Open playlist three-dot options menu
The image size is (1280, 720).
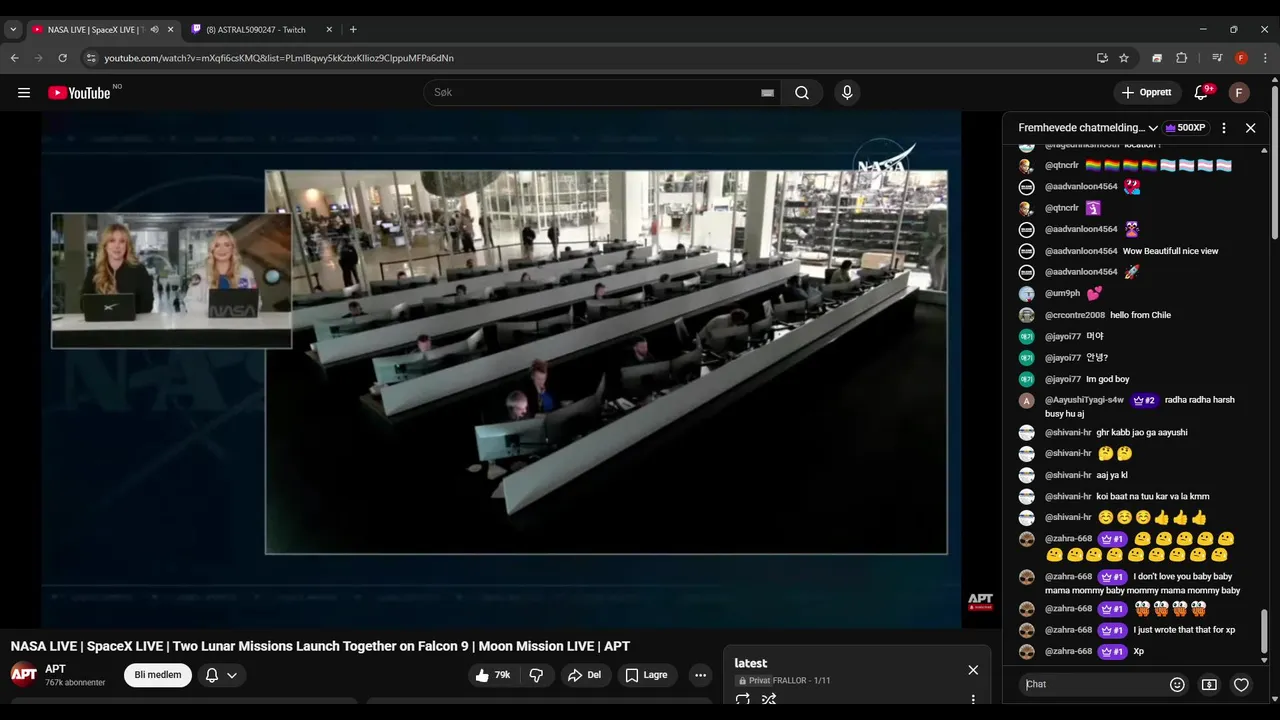point(973,700)
